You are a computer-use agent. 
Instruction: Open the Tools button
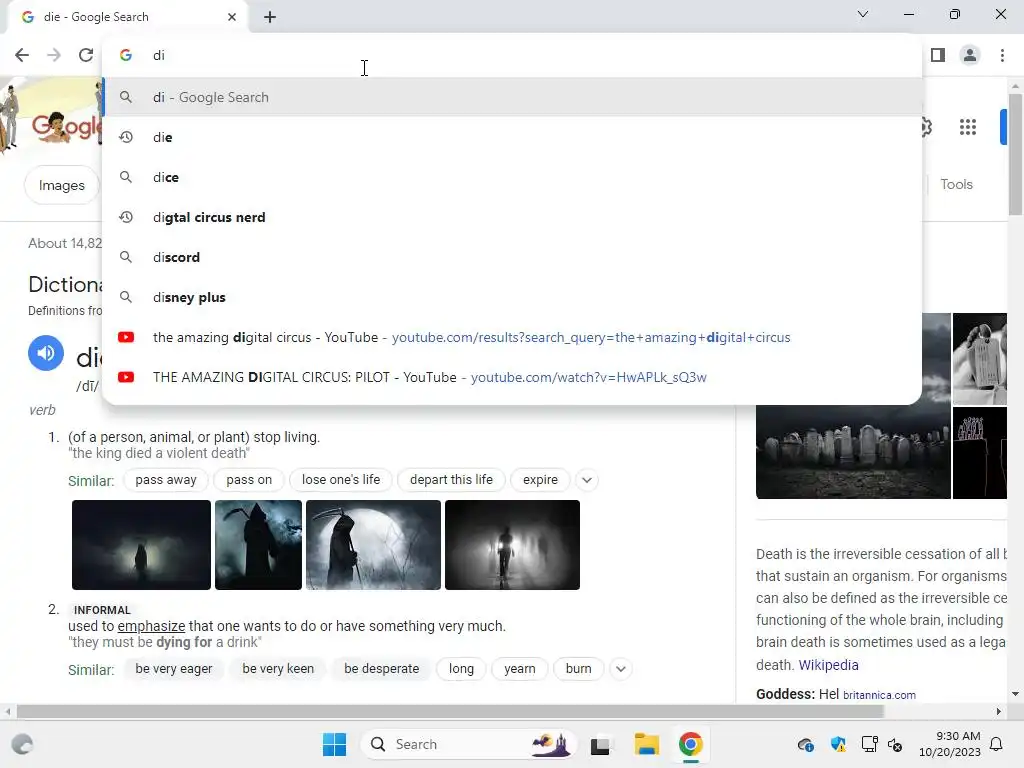(x=956, y=184)
